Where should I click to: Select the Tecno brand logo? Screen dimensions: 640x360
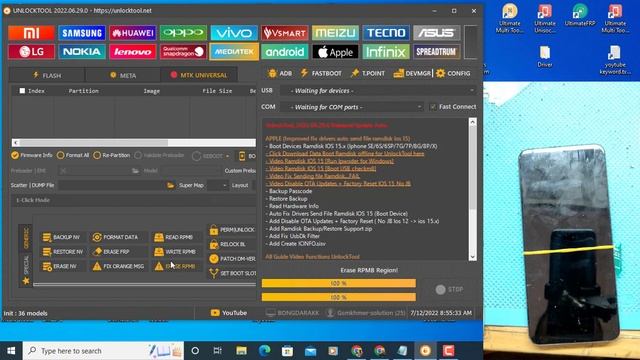point(386,33)
